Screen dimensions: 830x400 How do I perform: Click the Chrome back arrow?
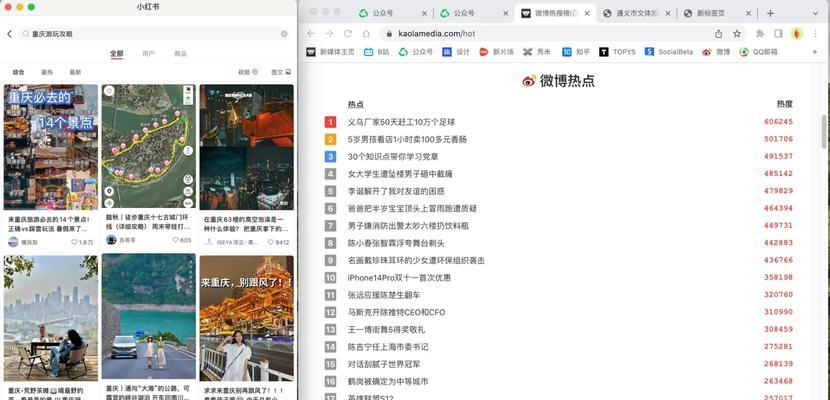coord(311,34)
